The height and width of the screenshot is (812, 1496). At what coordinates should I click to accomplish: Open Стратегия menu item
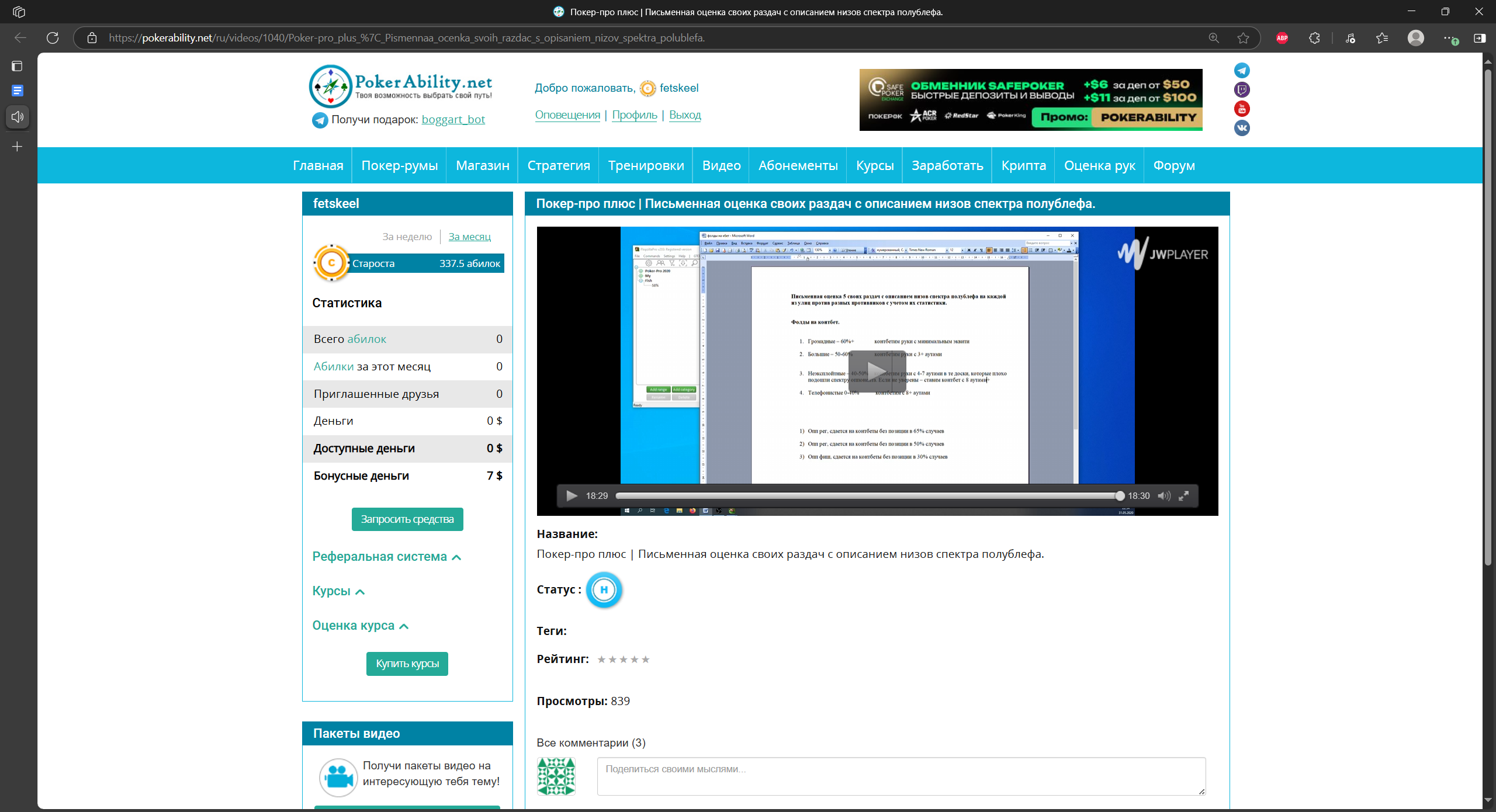(559, 165)
